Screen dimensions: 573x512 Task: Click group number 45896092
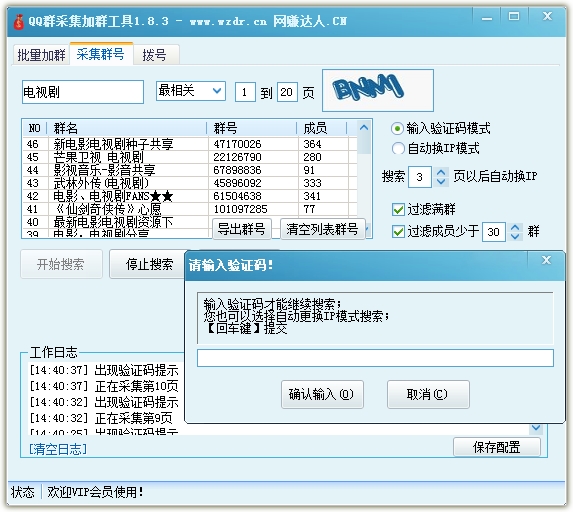[237, 183]
